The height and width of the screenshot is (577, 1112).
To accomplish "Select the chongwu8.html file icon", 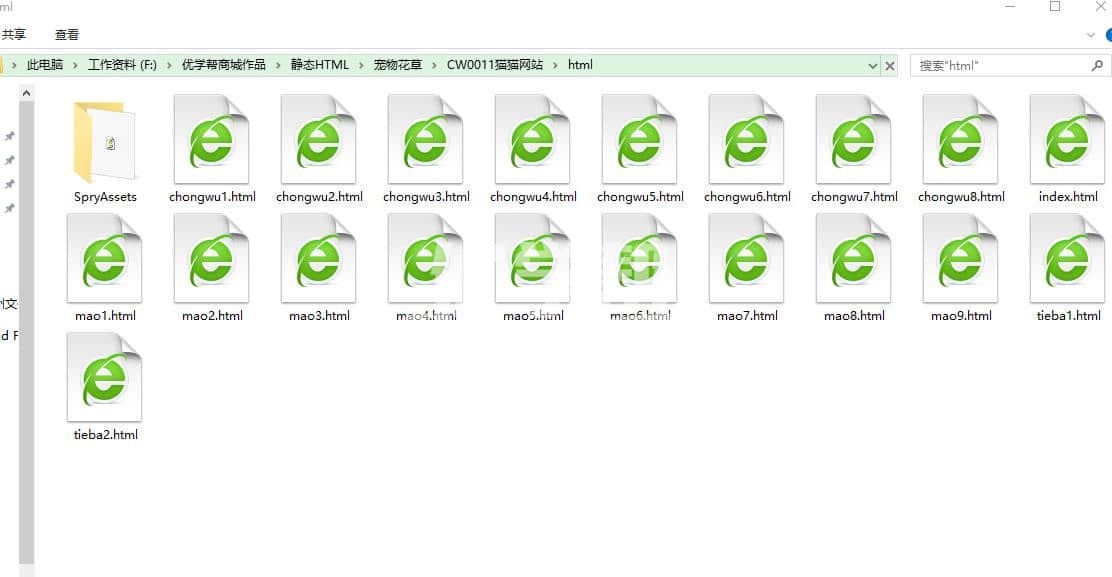I will [960, 140].
